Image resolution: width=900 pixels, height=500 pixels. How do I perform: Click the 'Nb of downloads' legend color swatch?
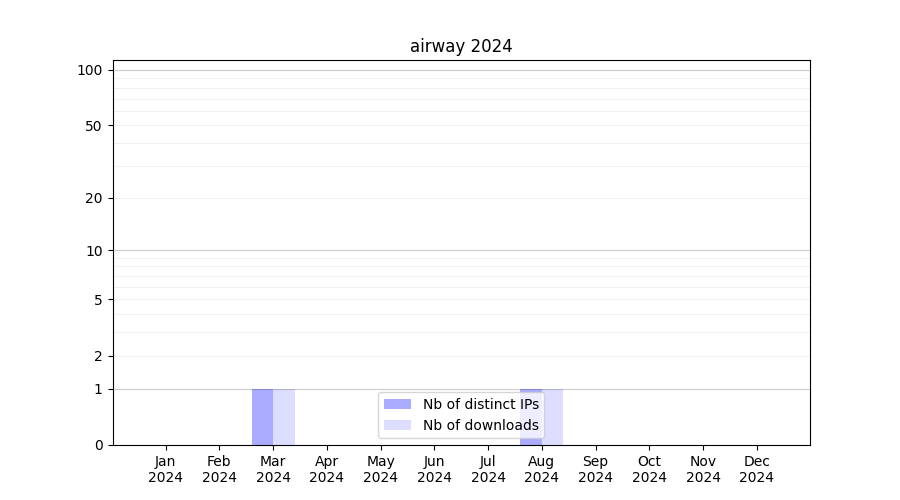tap(397, 425)
